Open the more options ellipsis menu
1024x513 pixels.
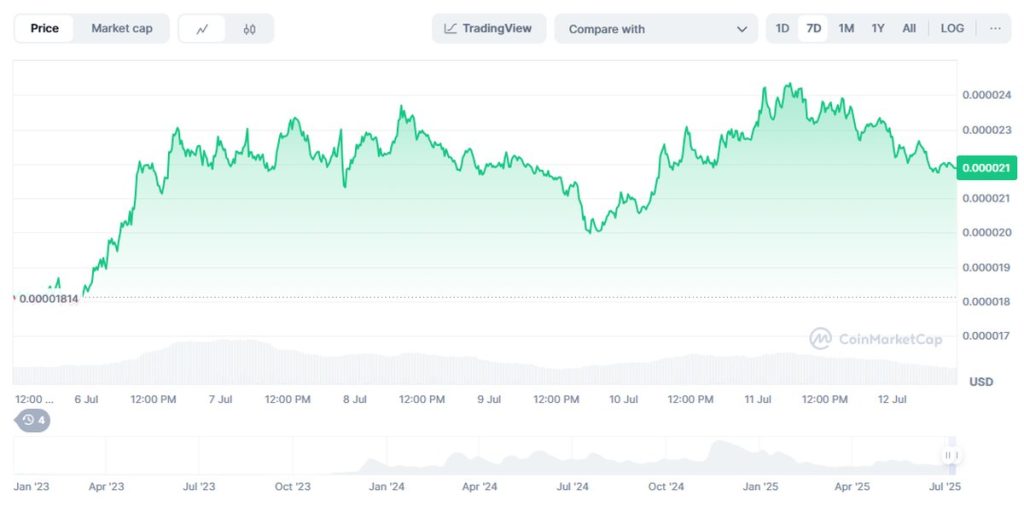tap(995, 29)
